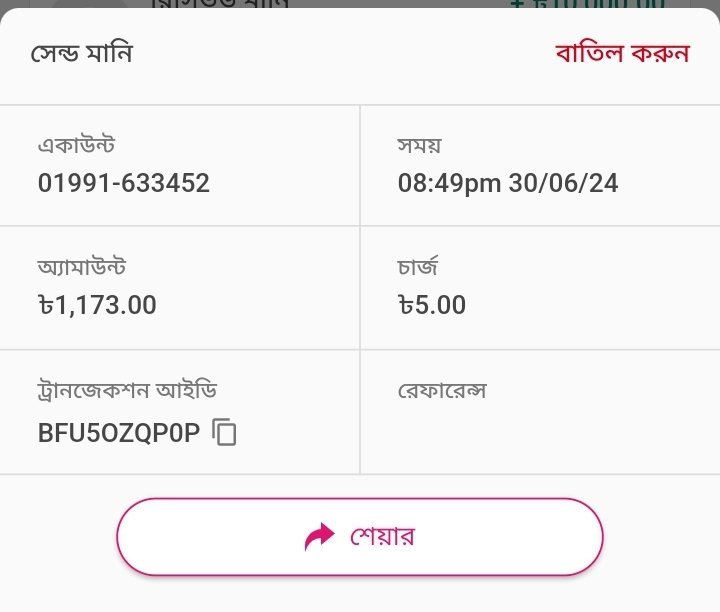Copy the transaction ID with copy icon
The width and height of the screenshot is (720, 612).
(225, 433)
